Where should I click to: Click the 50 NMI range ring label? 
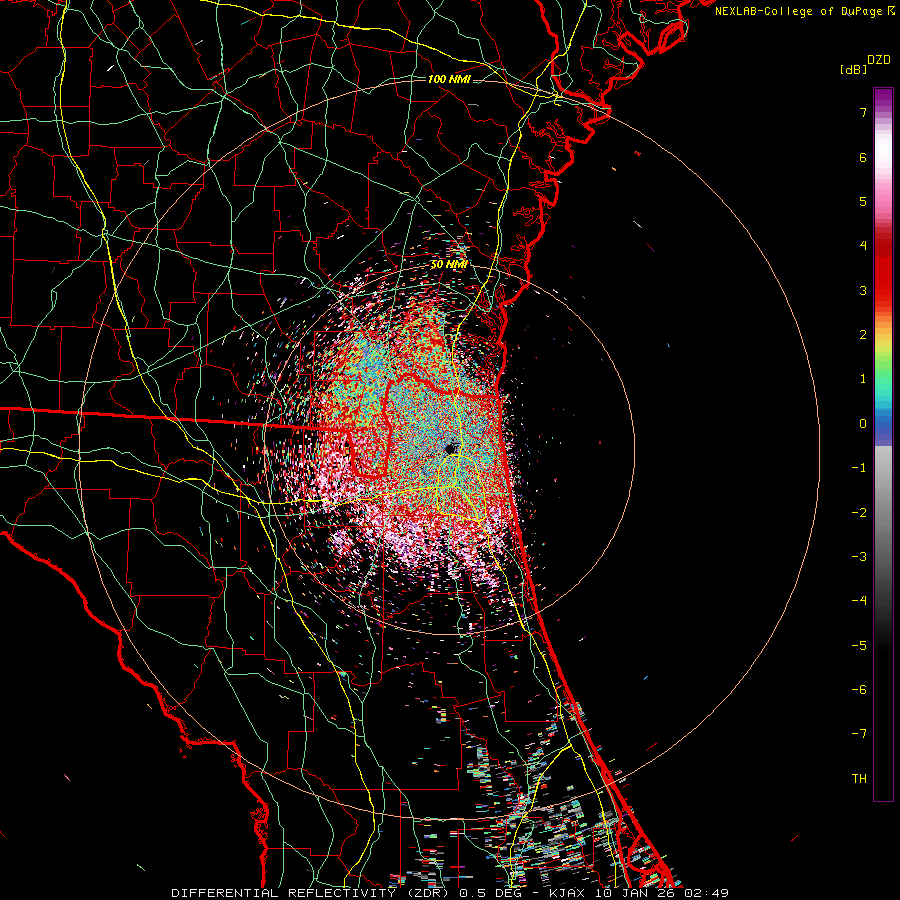click(x=449, y=265)
